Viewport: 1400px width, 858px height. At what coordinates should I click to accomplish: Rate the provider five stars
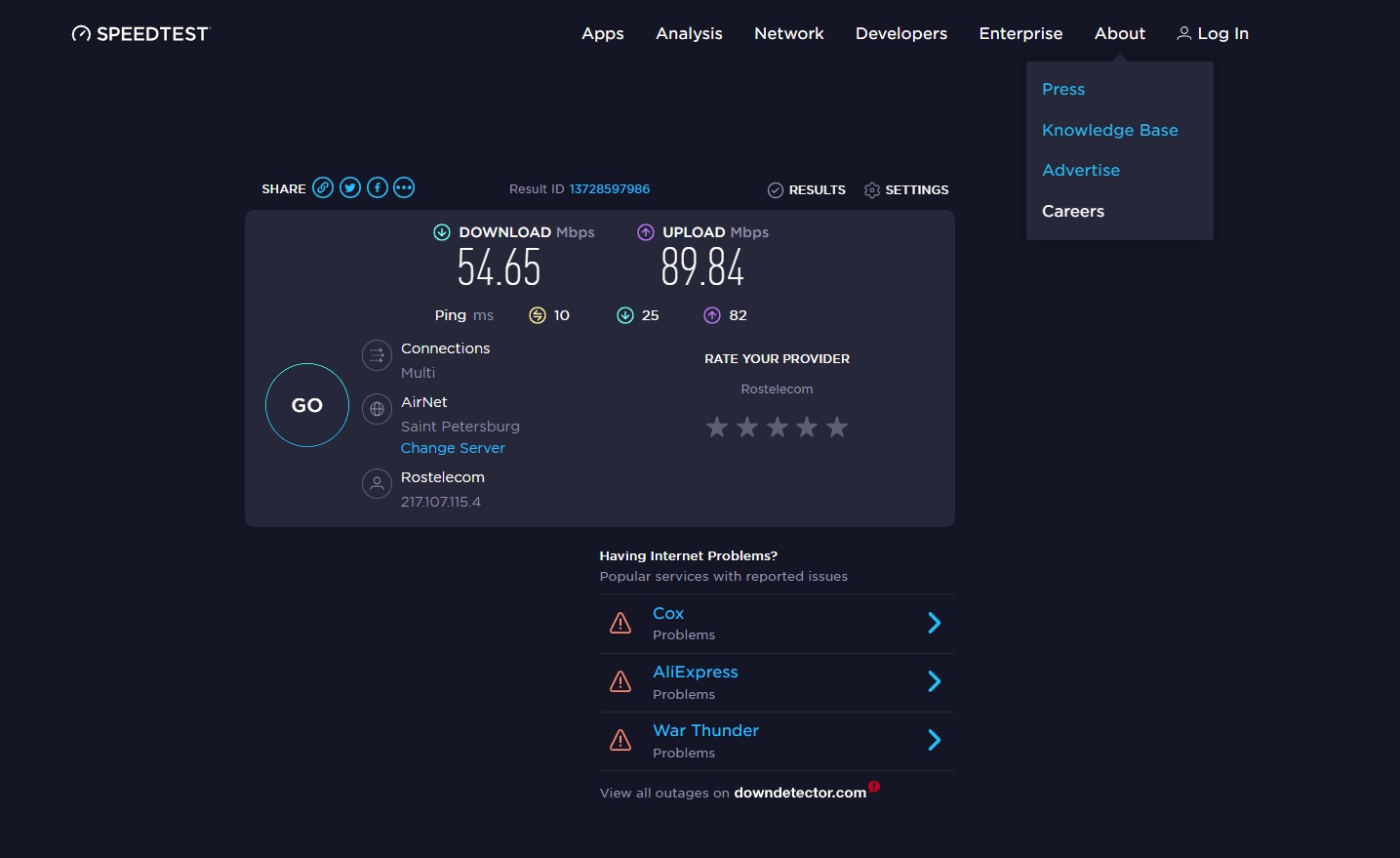(x=837, y=427)
